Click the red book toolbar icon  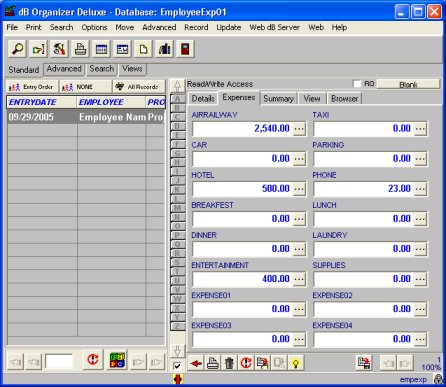coord(185,49)
